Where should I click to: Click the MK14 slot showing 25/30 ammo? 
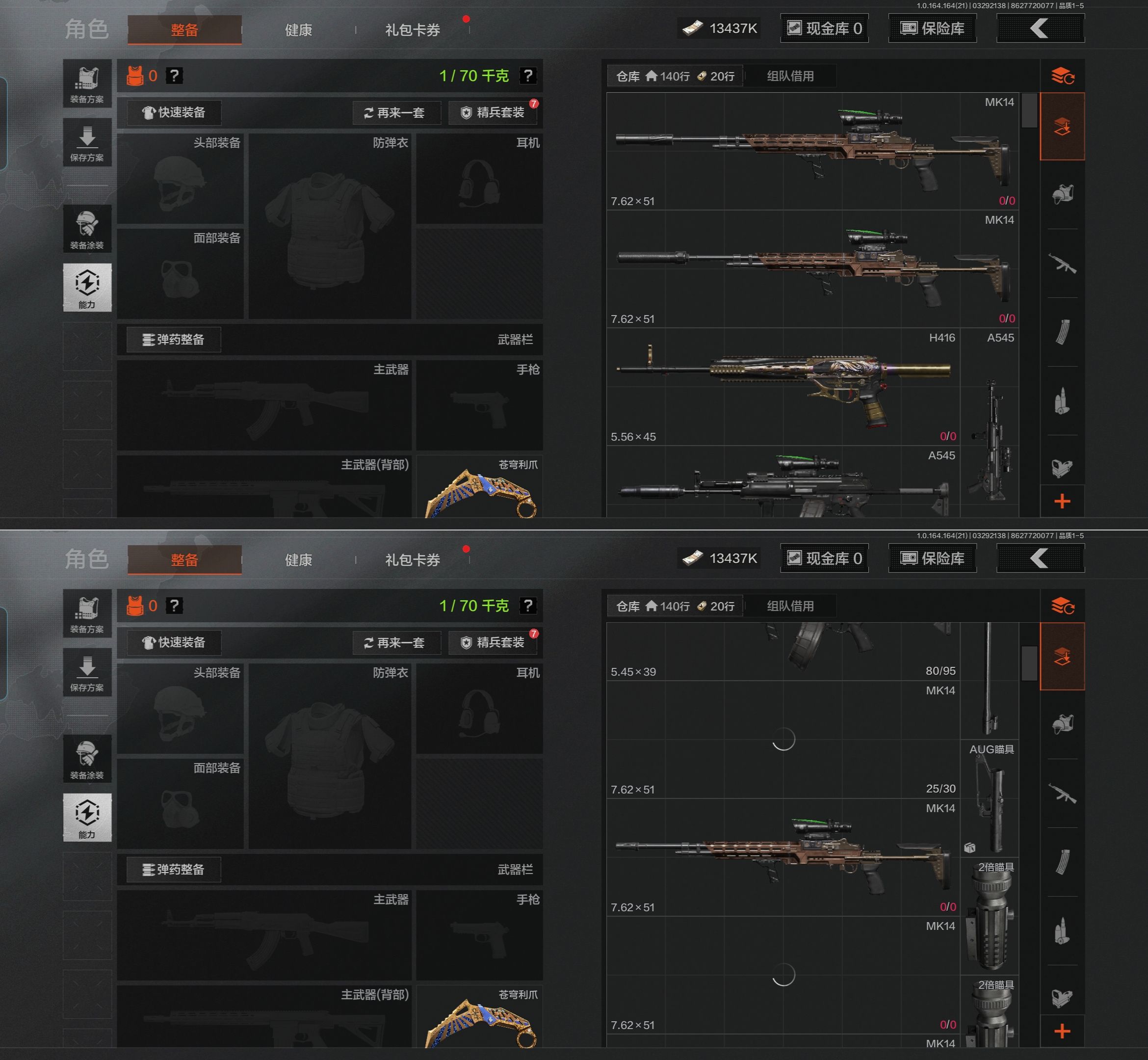click(x=783, y=740)
